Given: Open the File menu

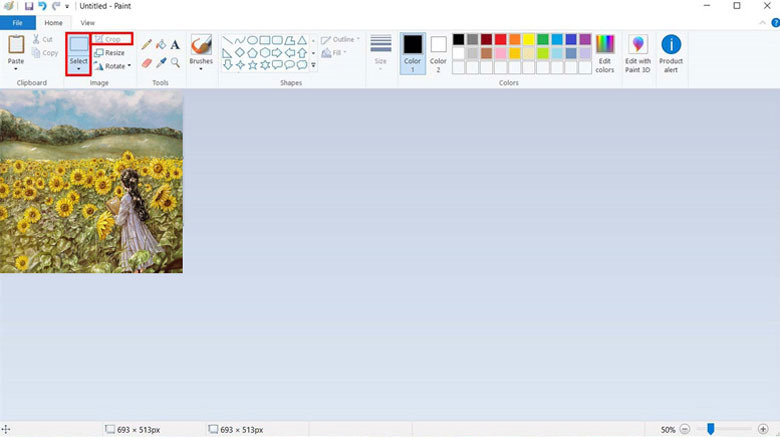Looking at the screenshot, I should point(17,23).
